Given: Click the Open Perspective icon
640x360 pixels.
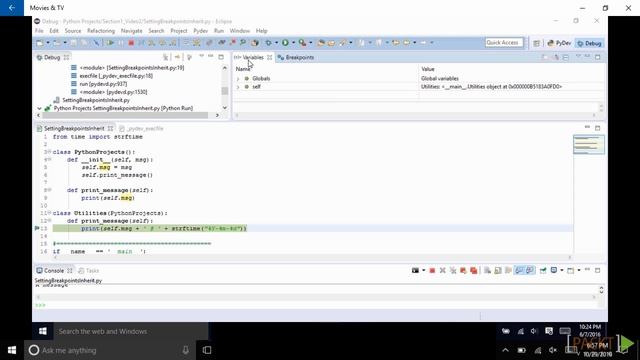Looking at the screenshot, I should tap(536, 43).
